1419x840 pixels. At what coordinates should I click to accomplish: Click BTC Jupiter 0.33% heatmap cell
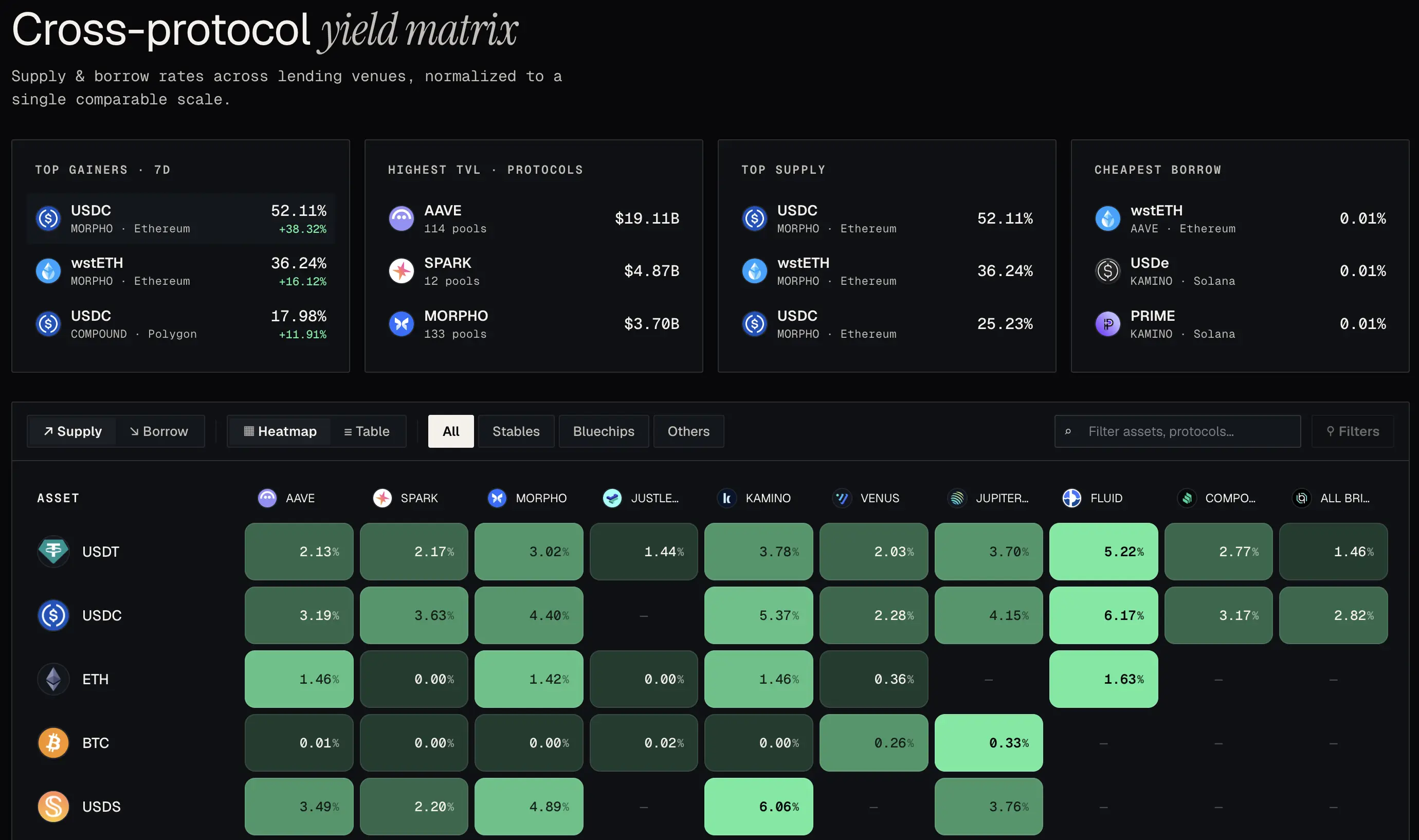(989, 743)
